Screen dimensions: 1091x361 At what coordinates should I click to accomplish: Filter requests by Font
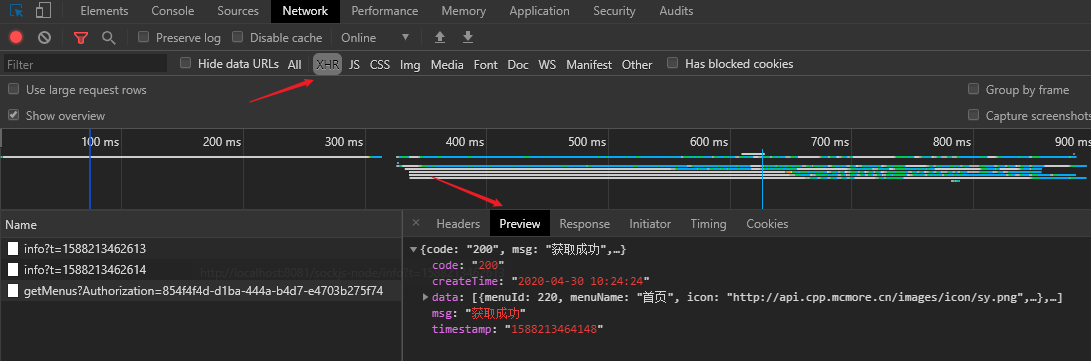click(486, 64)
